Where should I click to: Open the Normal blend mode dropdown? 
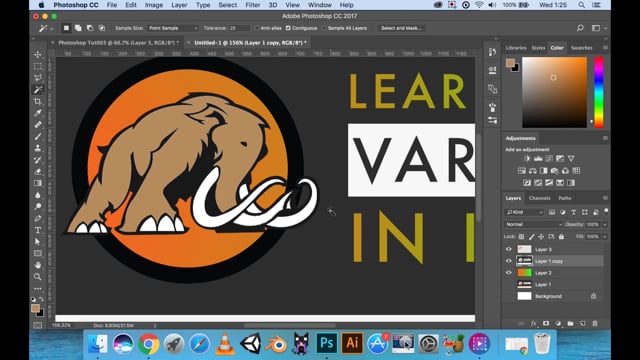(x=534, y=224)
